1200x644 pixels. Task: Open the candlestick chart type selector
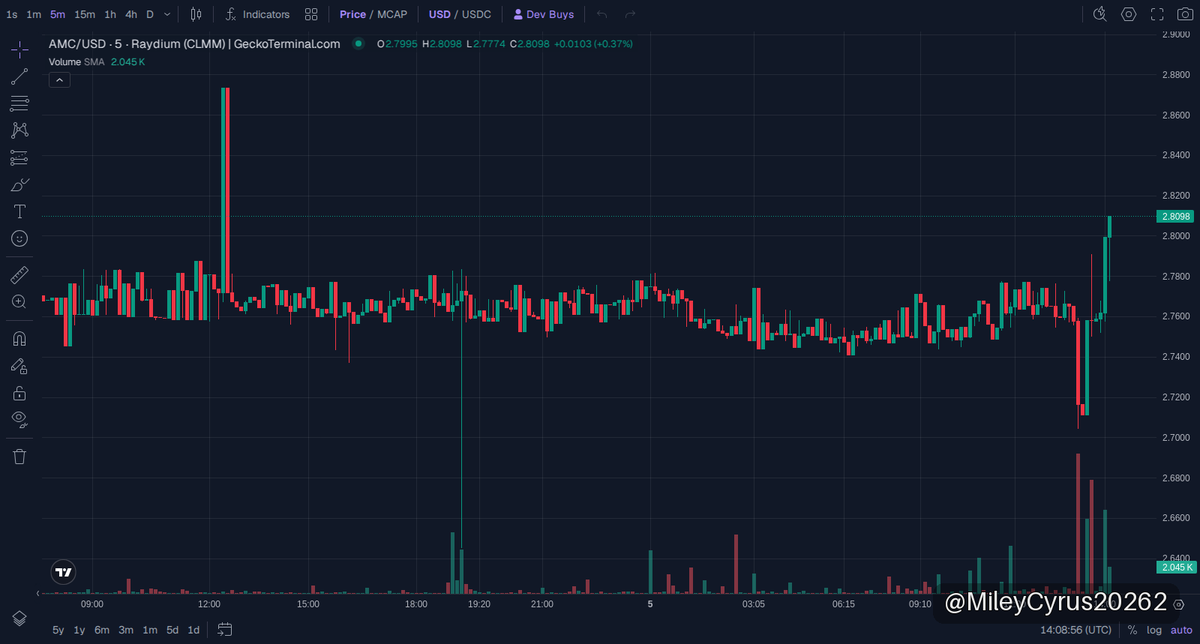click(196, 14)
